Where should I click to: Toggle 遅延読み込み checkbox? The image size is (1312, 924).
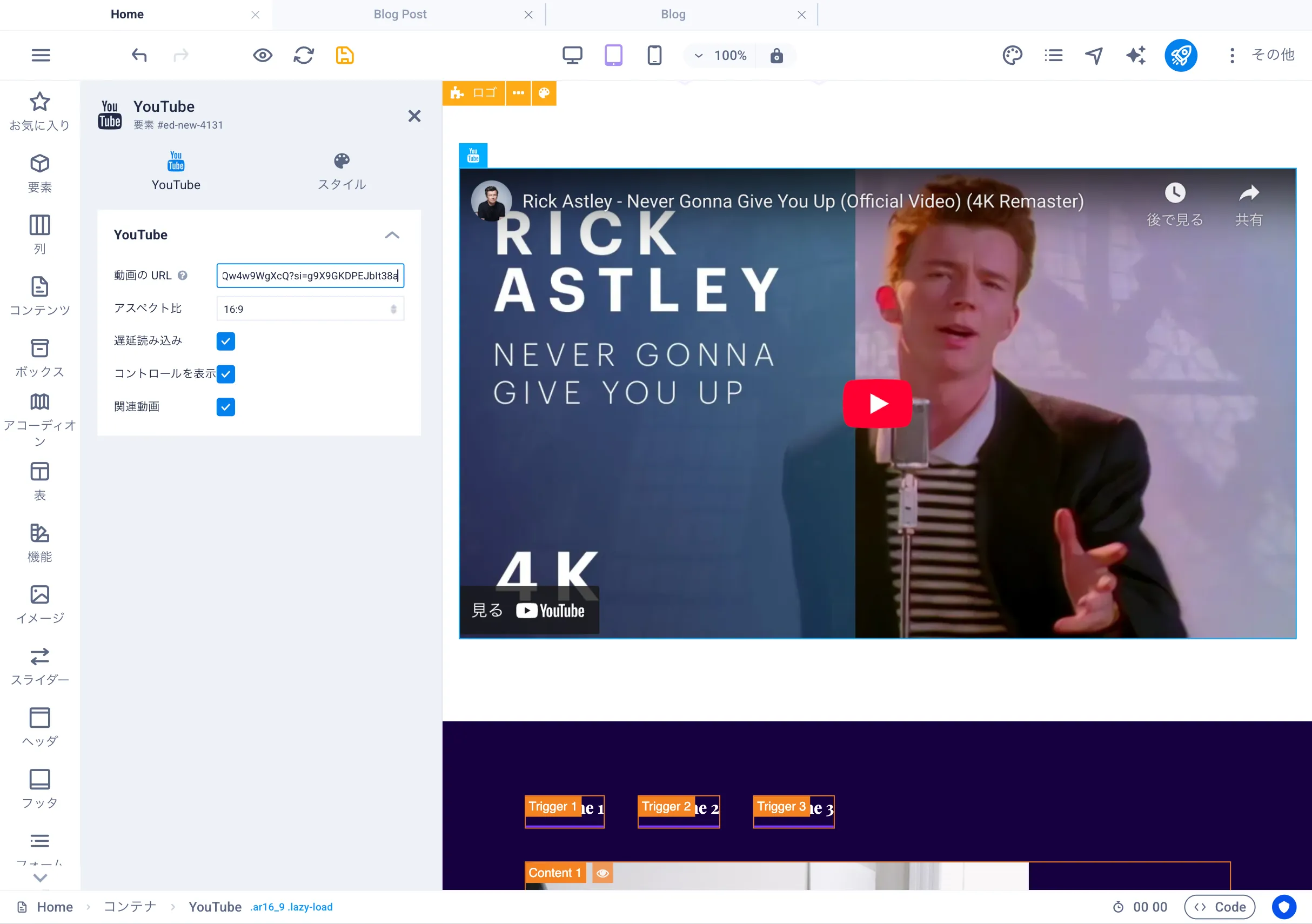click(x=226, y=341)
